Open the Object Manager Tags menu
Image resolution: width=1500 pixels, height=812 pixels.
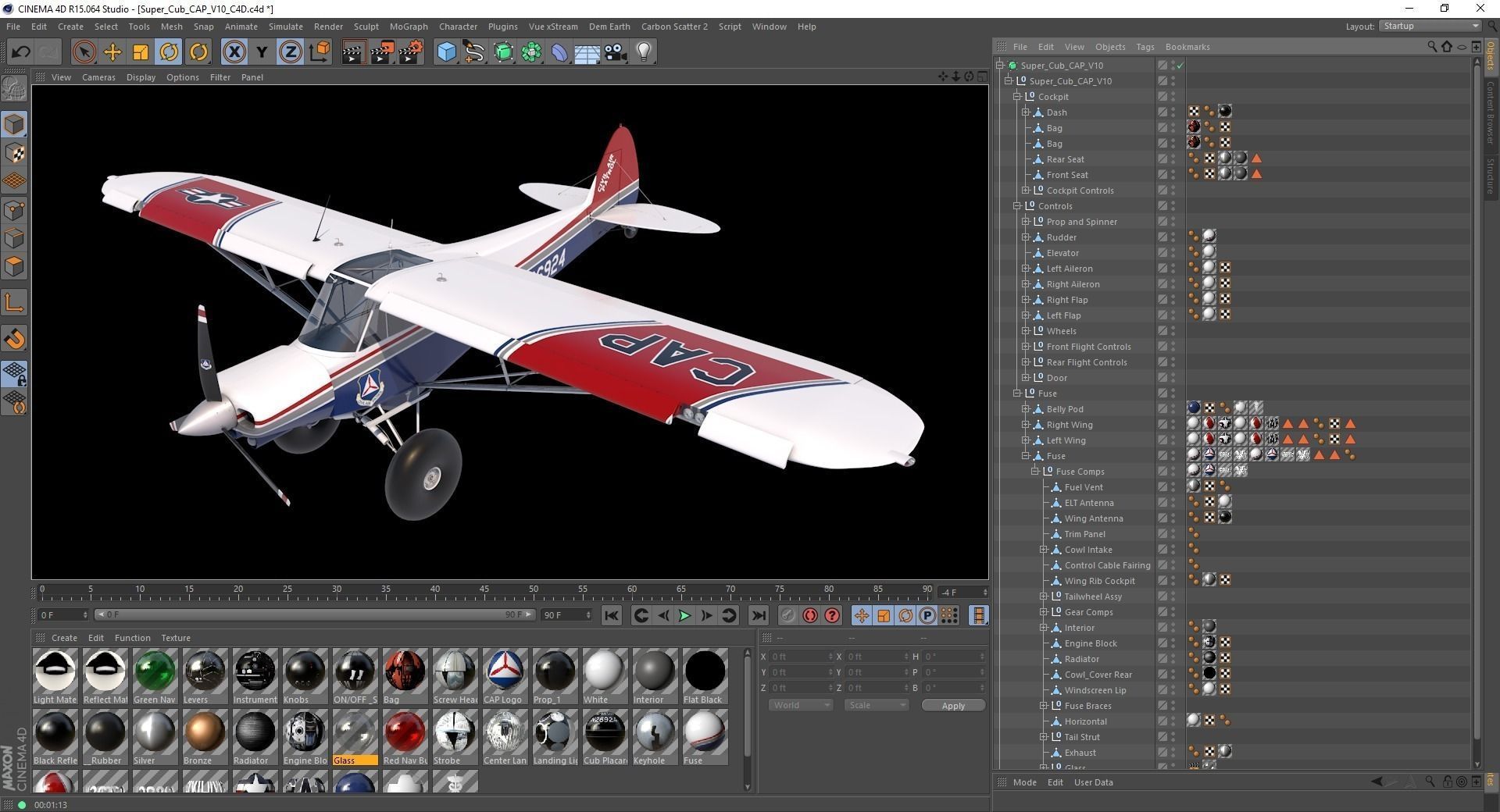tap(1145, 47)
